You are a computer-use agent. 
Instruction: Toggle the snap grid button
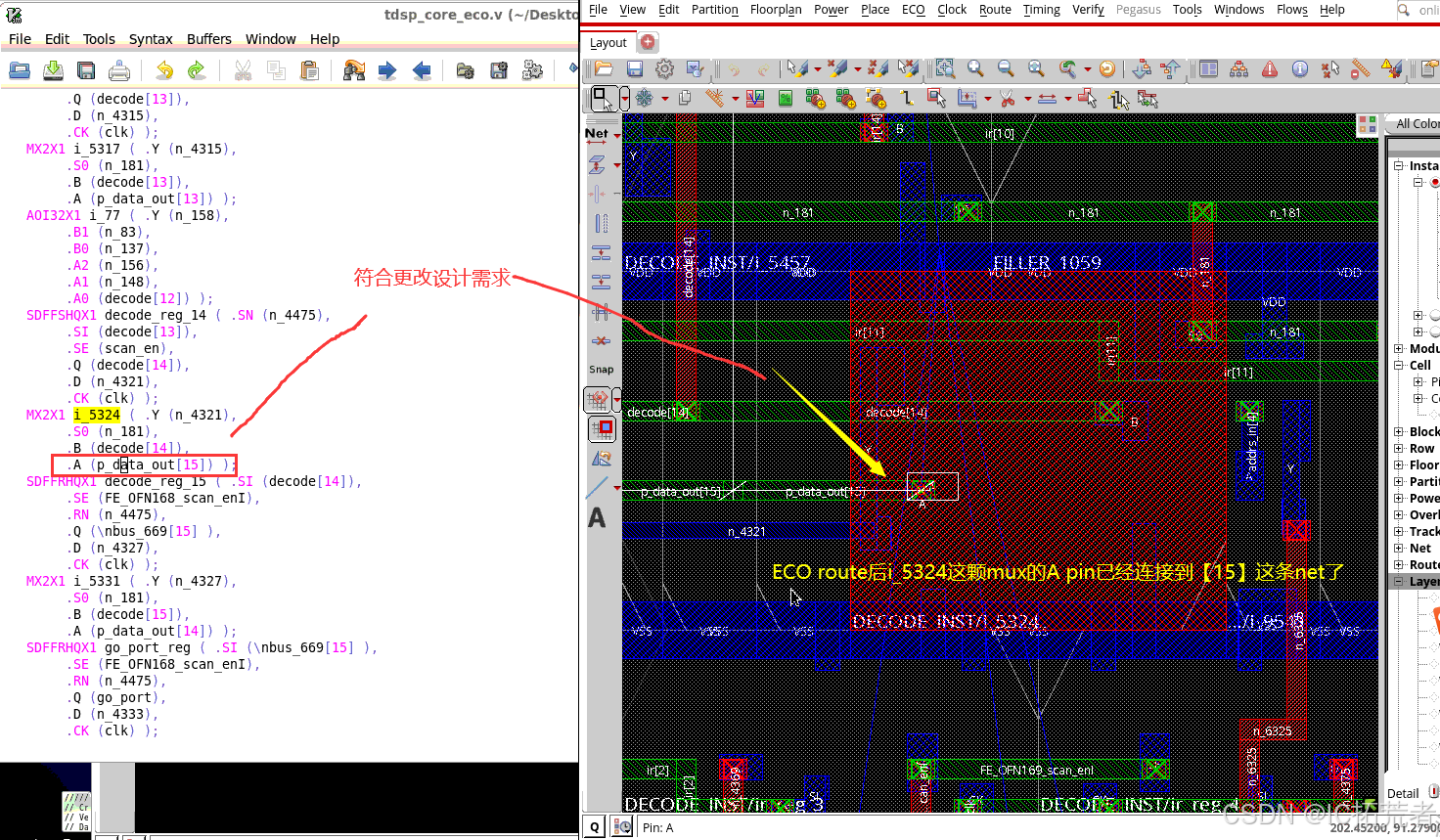point(599,399)
